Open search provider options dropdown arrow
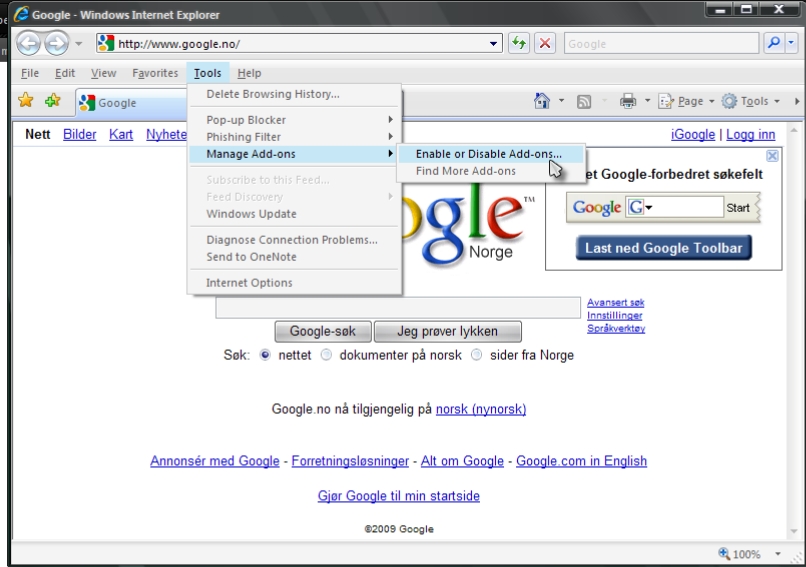This screenshot has width=806, height=567. [x=791, y=43]
